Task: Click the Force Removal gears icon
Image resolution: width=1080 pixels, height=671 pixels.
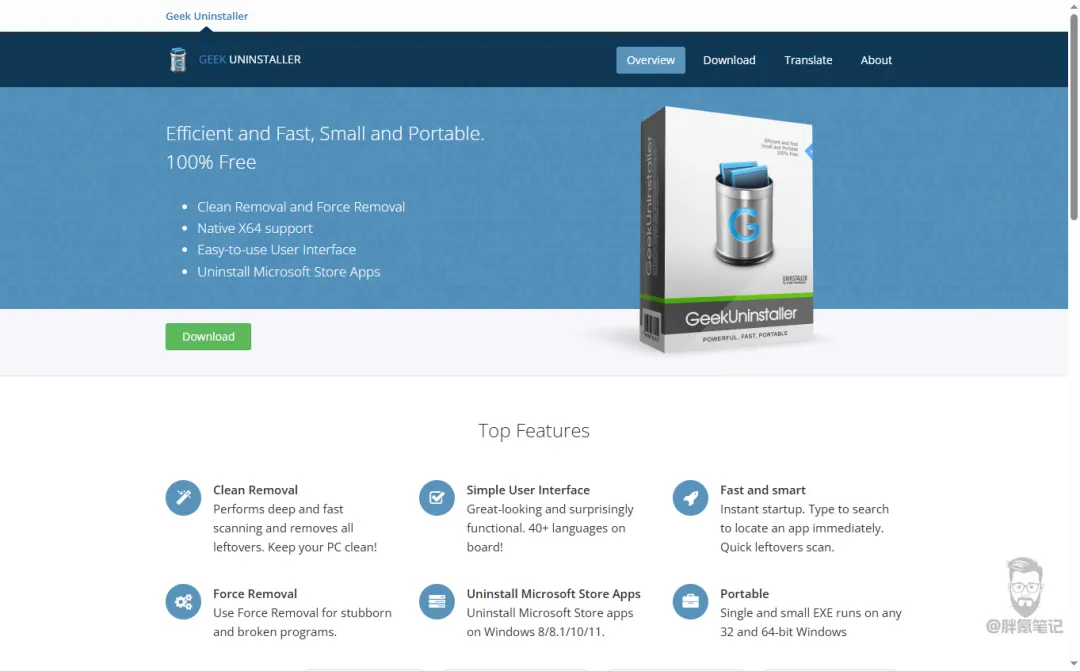Action: coord(183,601)
